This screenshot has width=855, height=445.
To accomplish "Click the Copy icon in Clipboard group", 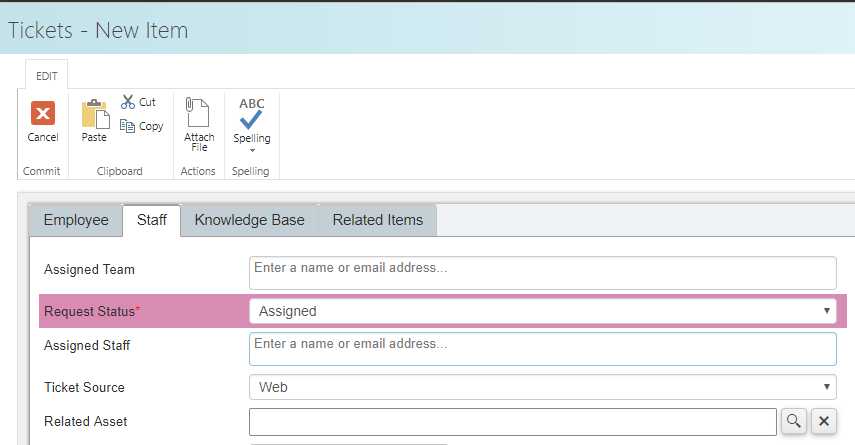I will tap(127, 126).
